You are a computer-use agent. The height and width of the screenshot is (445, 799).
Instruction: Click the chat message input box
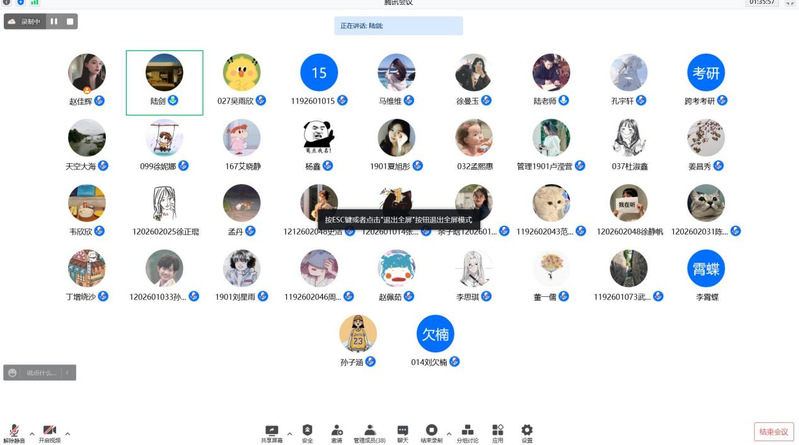click(40, 372)
